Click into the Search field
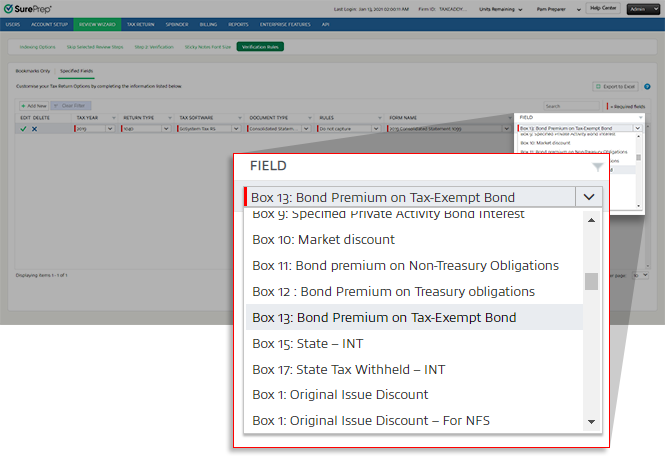The height and width of the screenshot is (459, 665). click(x=572, y=106)
